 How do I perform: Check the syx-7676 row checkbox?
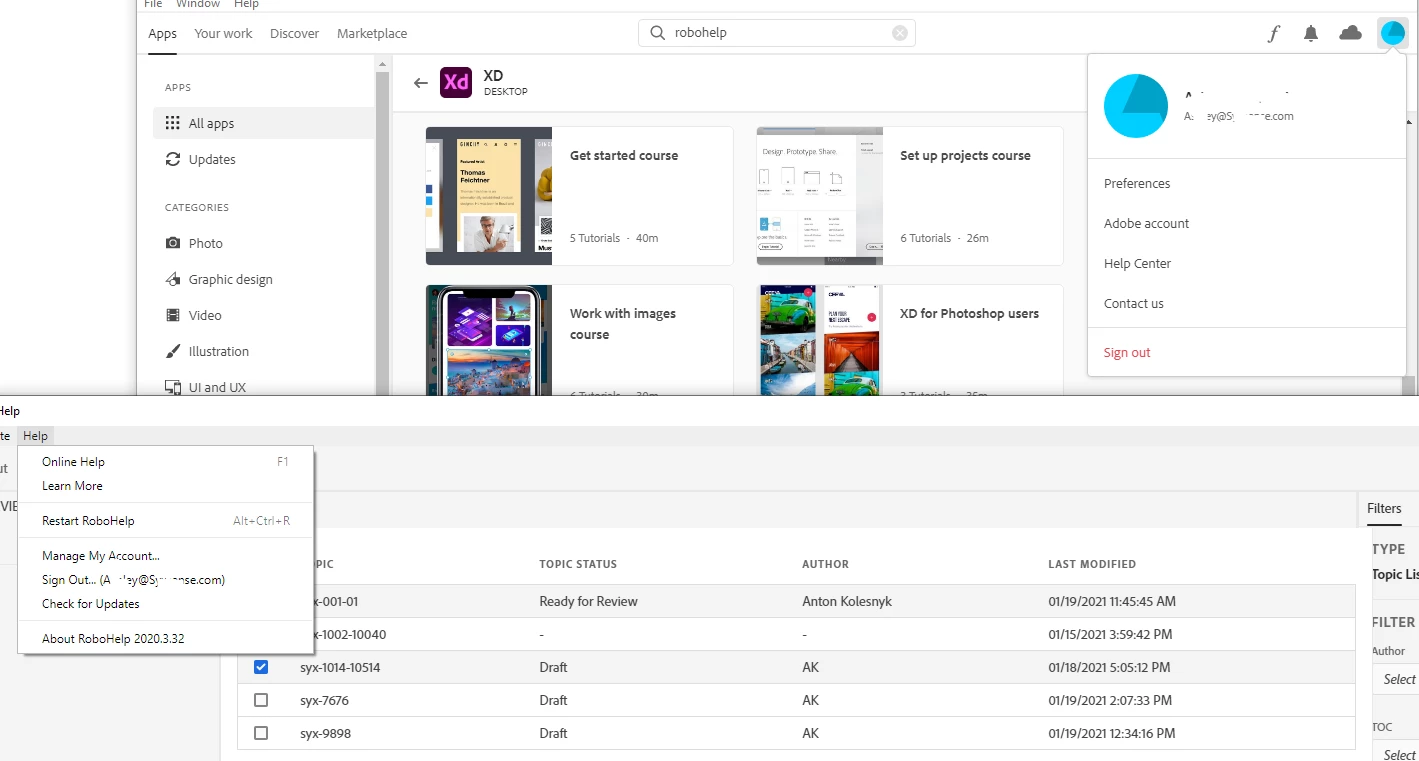coord(261,700)
